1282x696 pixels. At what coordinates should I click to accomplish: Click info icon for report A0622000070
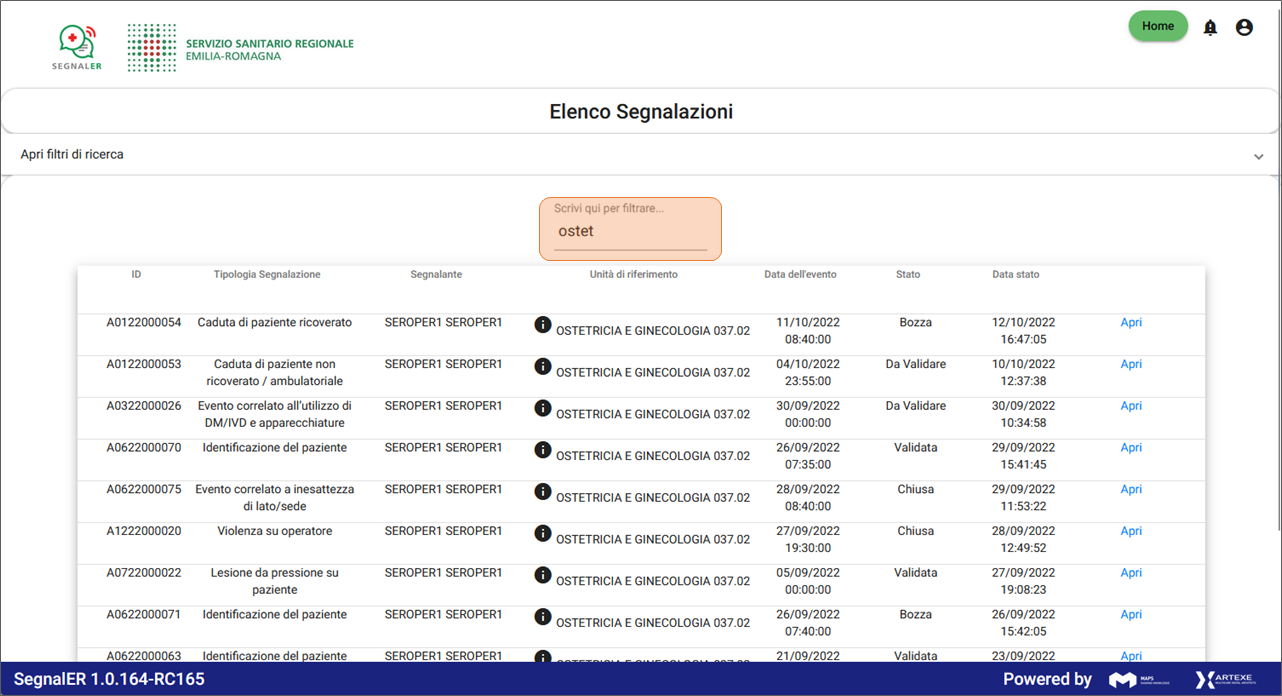(x=543, y=450)
